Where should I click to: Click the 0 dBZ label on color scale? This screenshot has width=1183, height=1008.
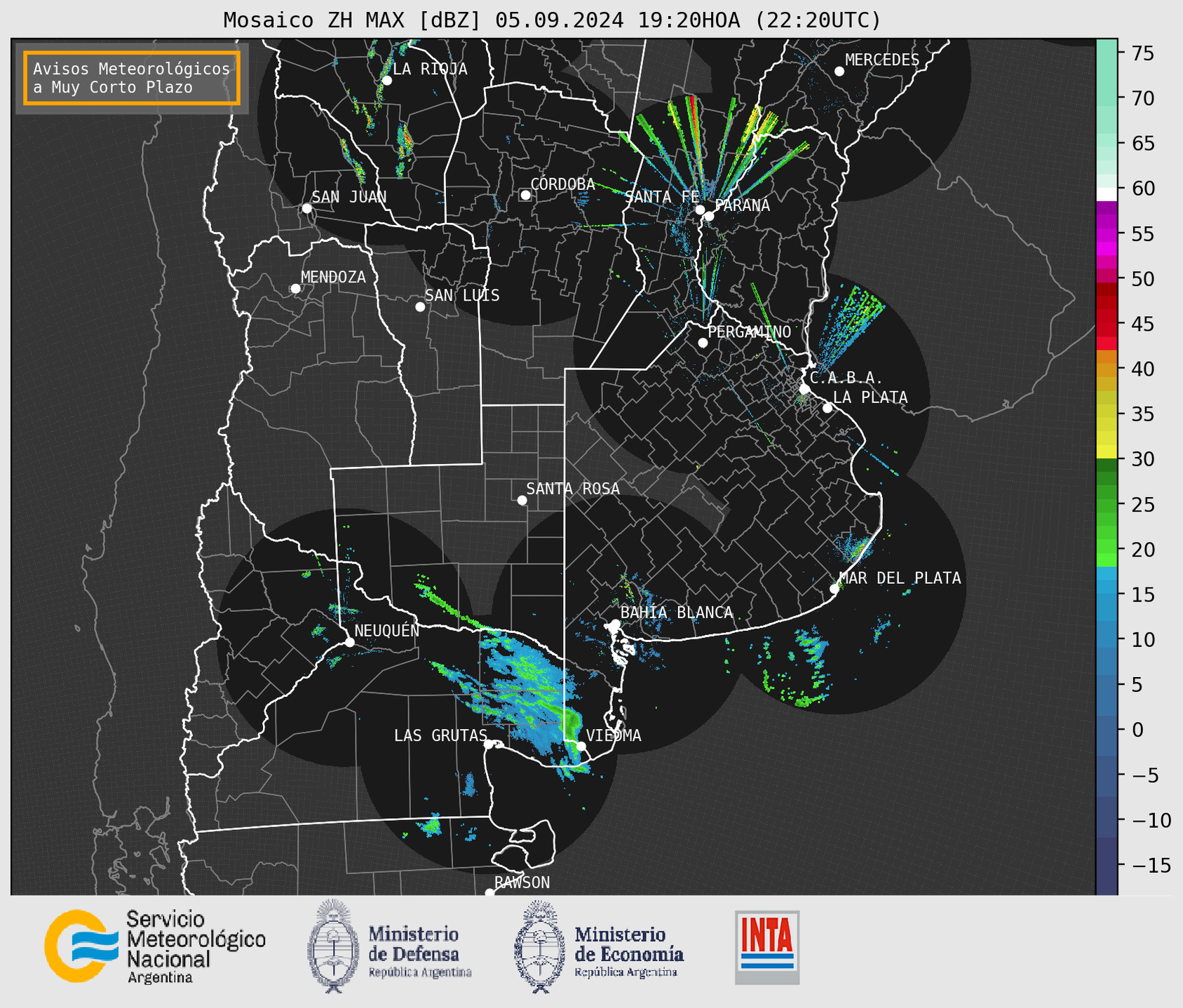(1137, 730)
